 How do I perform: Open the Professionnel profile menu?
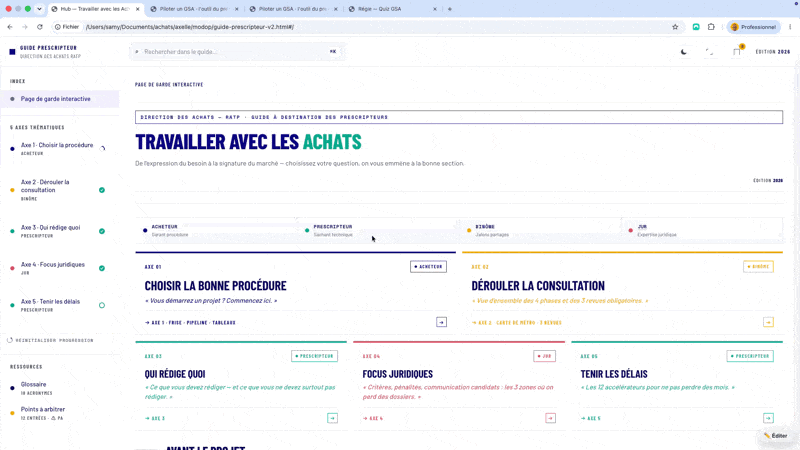click(x=754, y=27)
